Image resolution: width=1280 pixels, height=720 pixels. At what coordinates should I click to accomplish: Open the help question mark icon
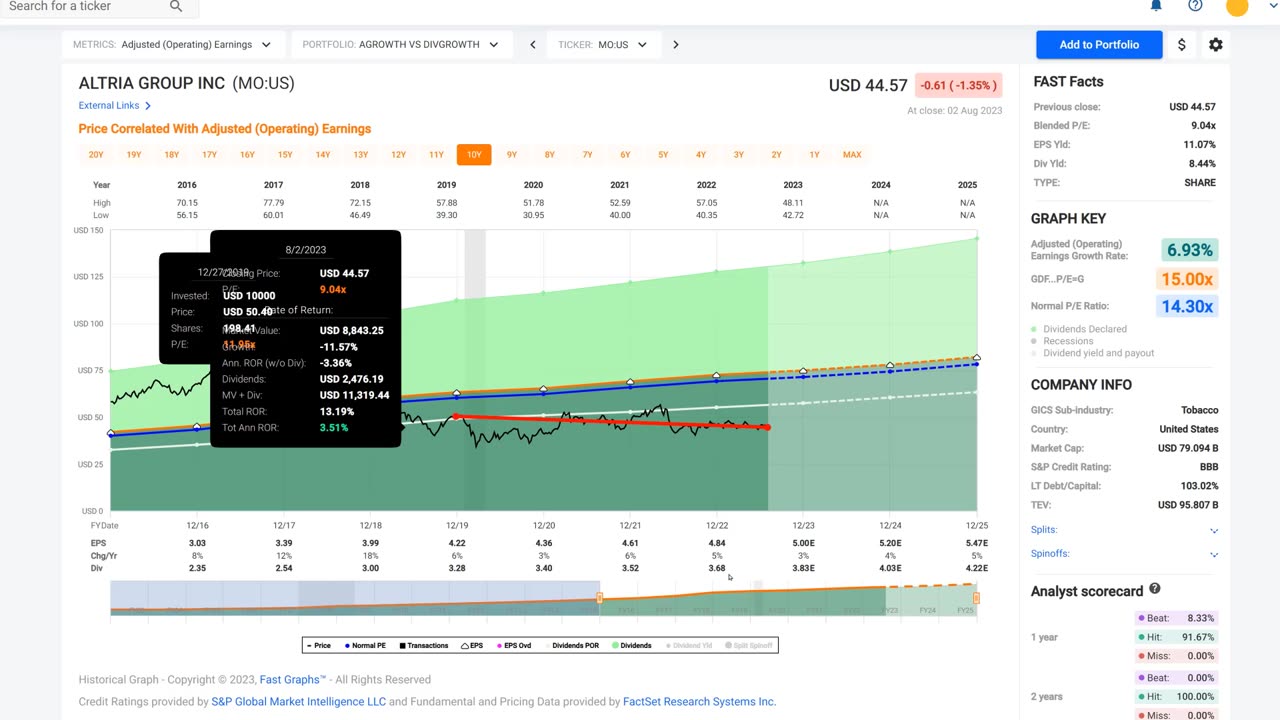tap(1195, 5)
